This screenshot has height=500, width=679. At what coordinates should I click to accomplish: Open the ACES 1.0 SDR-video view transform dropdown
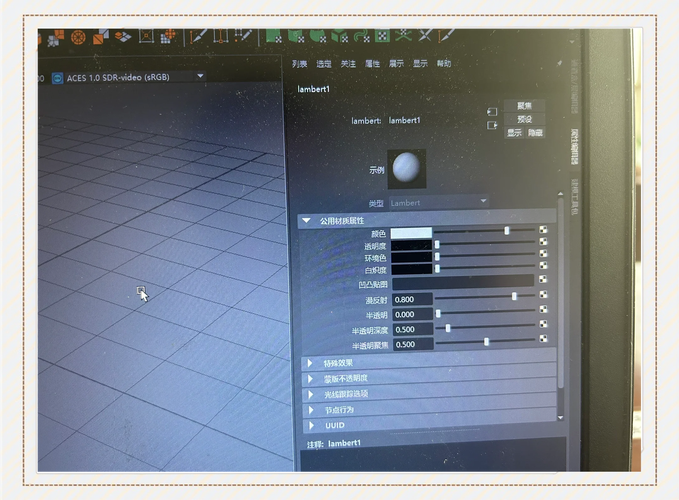click(x=200, y=76)
